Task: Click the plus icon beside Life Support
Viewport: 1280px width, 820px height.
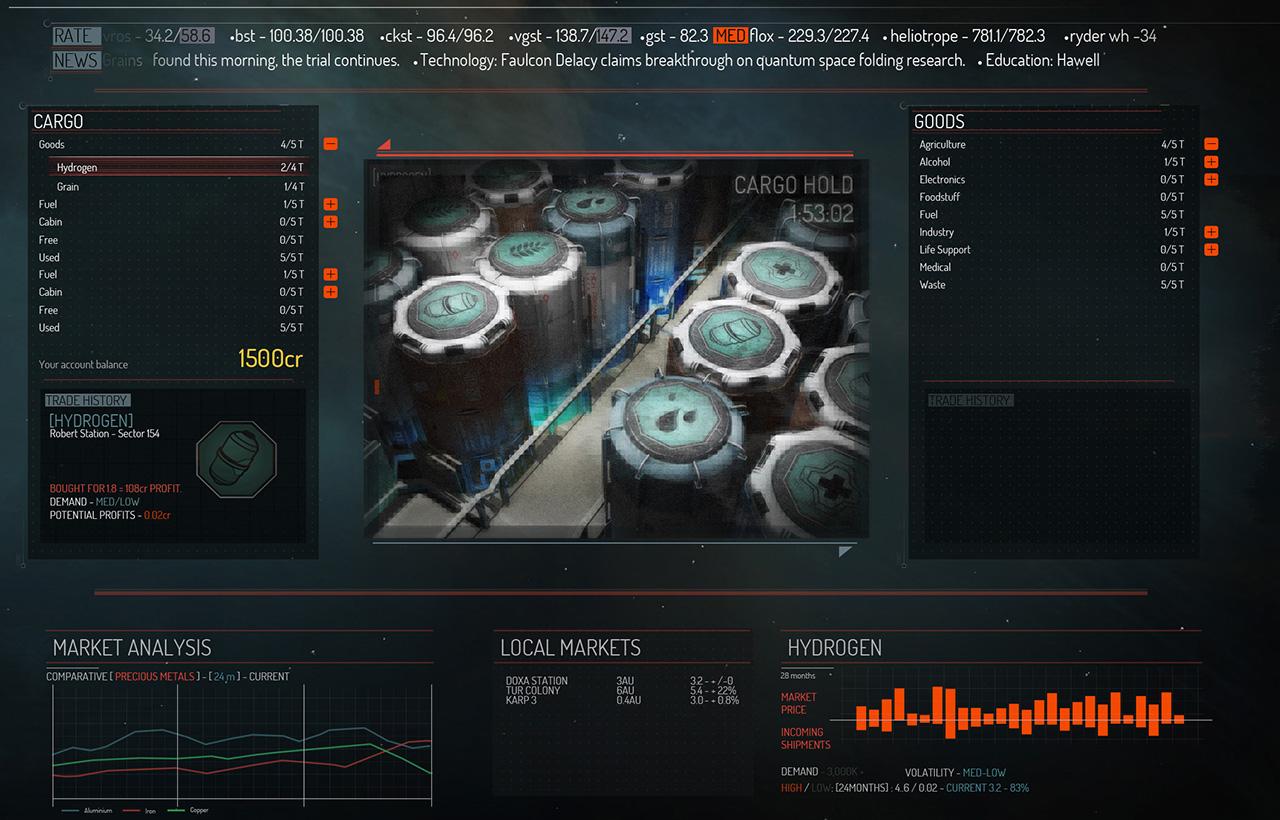Action: (1210, 250)
